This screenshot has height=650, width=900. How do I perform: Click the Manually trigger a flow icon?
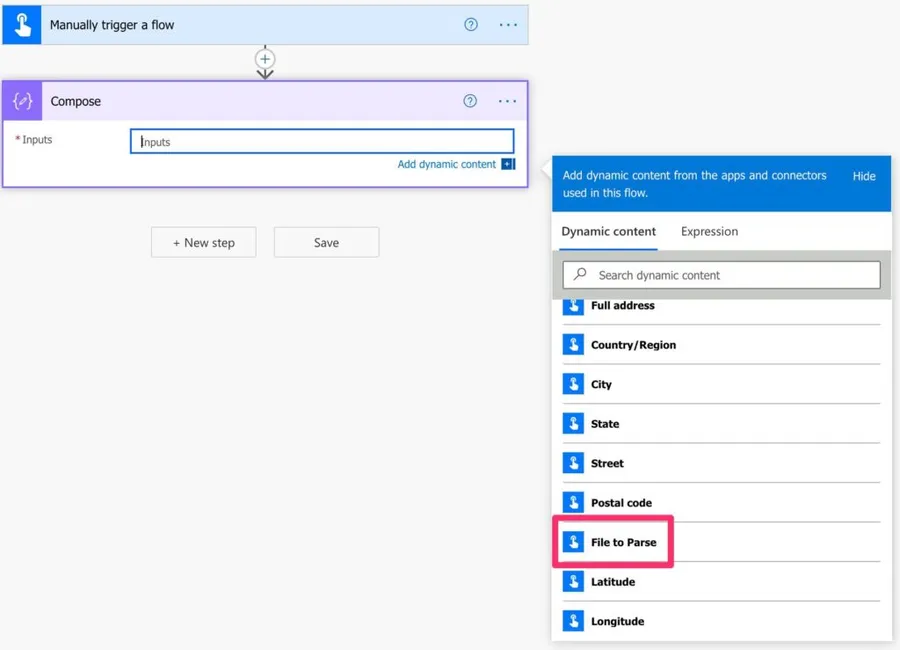[21, 25]
